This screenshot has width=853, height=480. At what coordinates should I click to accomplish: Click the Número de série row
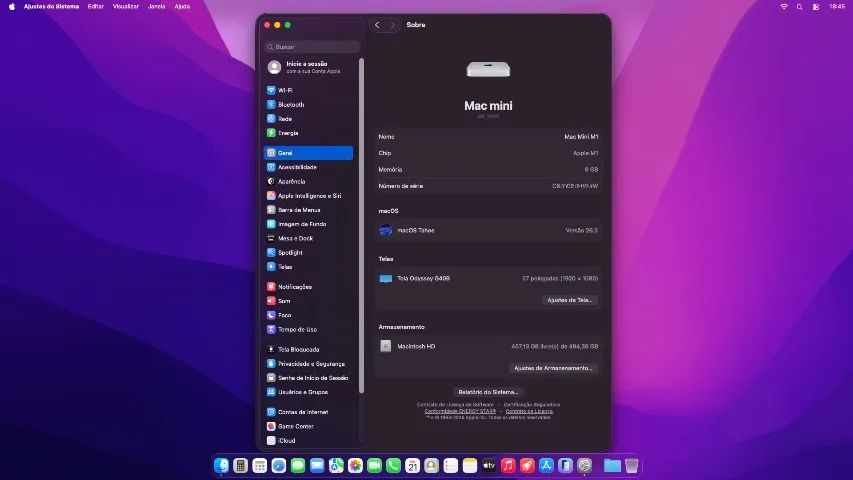click(x=488, y=186)
